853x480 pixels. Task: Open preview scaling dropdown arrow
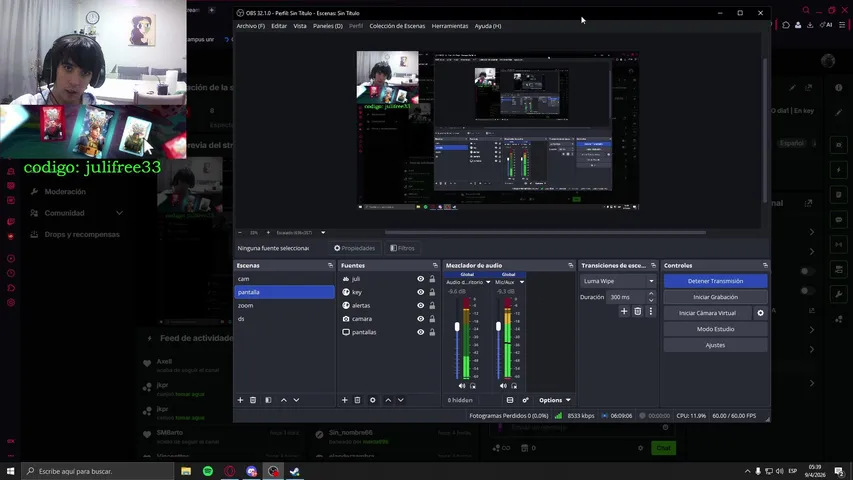click(x=323, y=232)
